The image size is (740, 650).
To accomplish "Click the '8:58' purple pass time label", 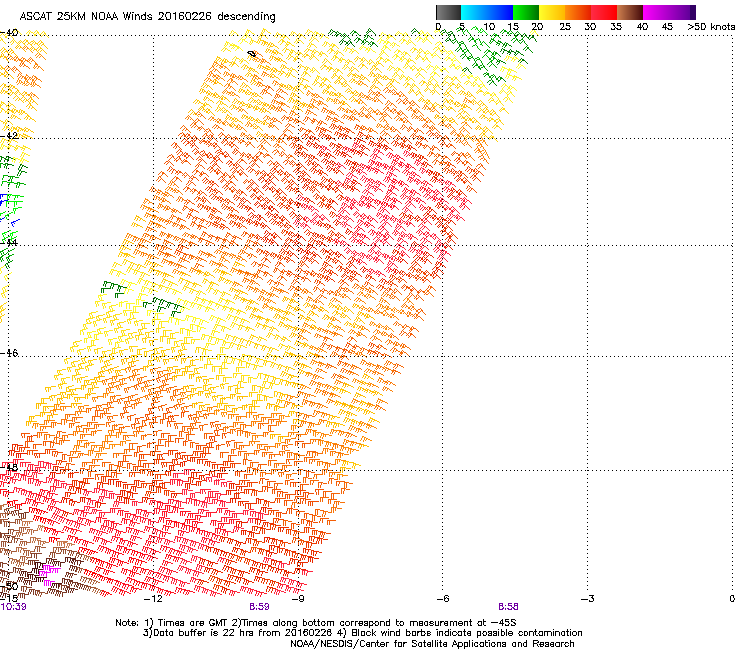I will pos(508,607).
